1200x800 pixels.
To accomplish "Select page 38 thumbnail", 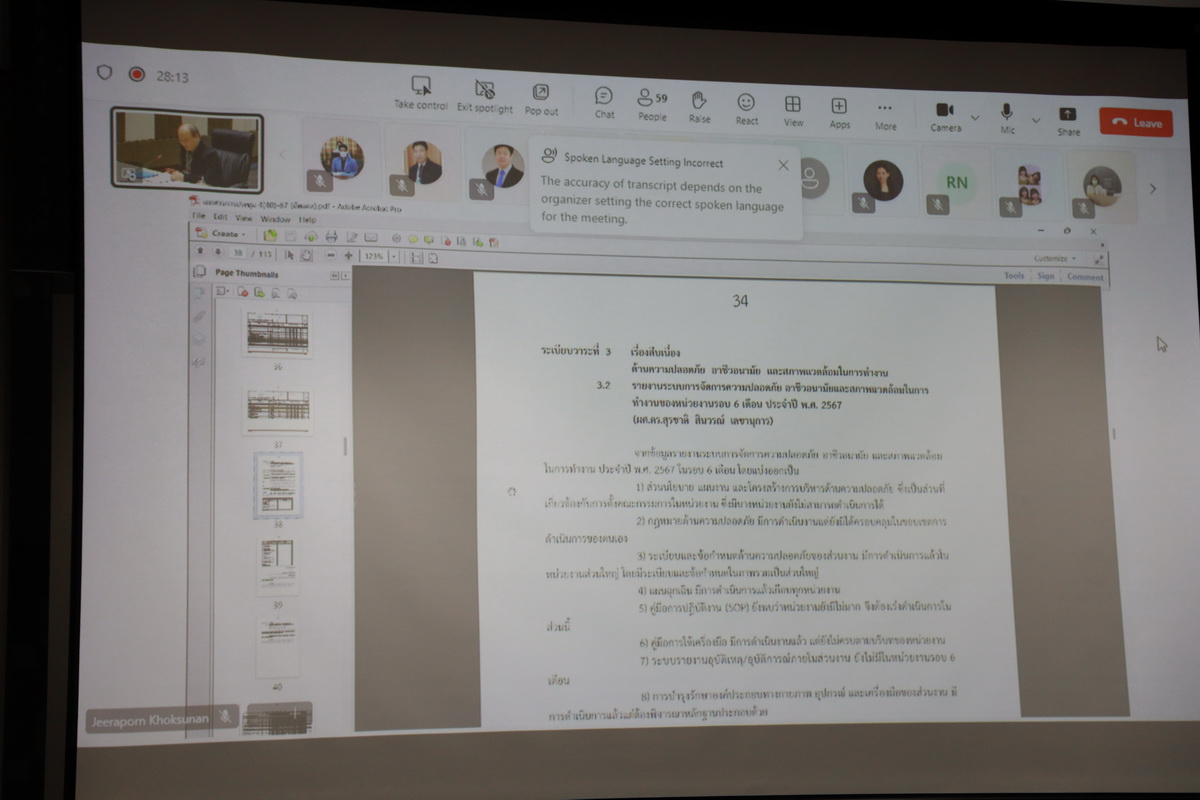I will [x=277, y=485].
